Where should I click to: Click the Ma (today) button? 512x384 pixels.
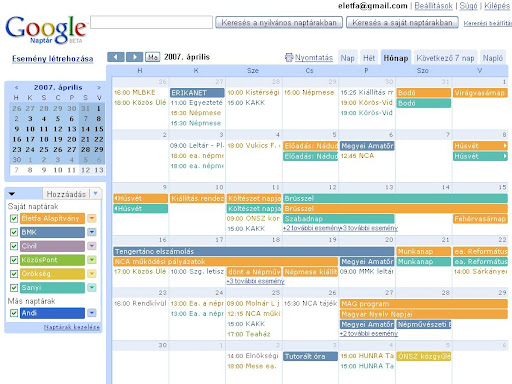[153, 57]
